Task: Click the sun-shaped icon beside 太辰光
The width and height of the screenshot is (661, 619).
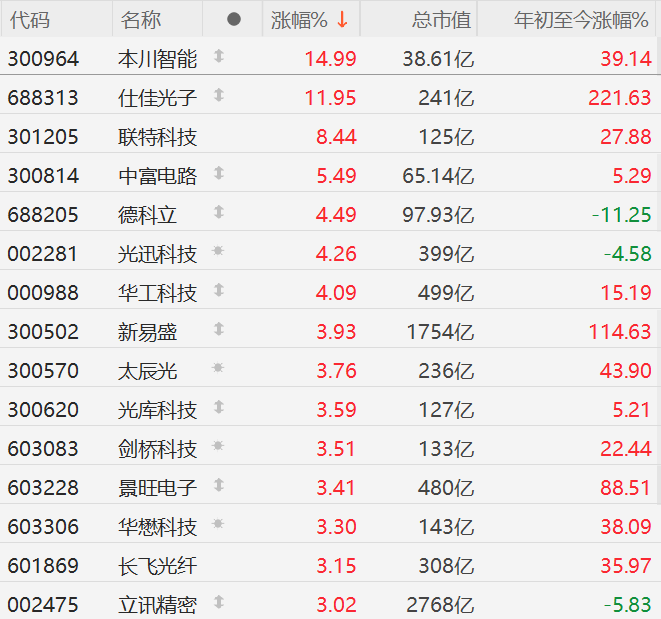Action: [x=218, y=368]
